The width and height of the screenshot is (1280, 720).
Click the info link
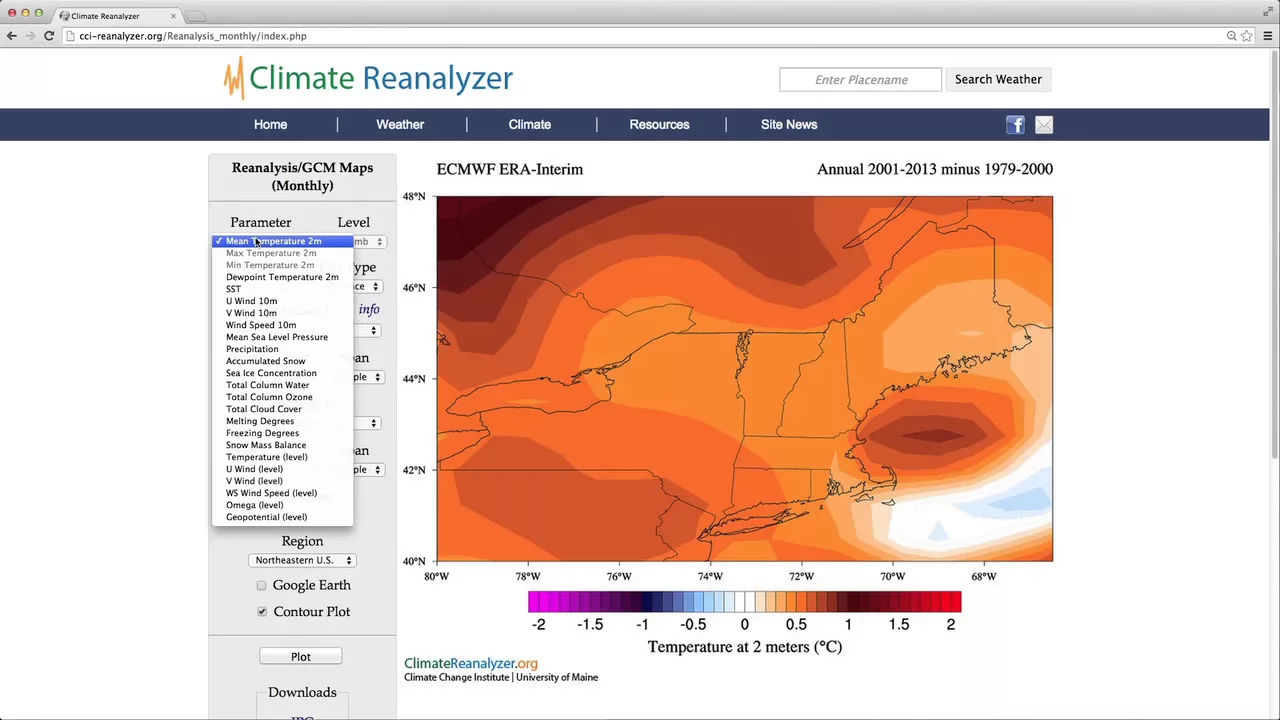click(369, 309)
